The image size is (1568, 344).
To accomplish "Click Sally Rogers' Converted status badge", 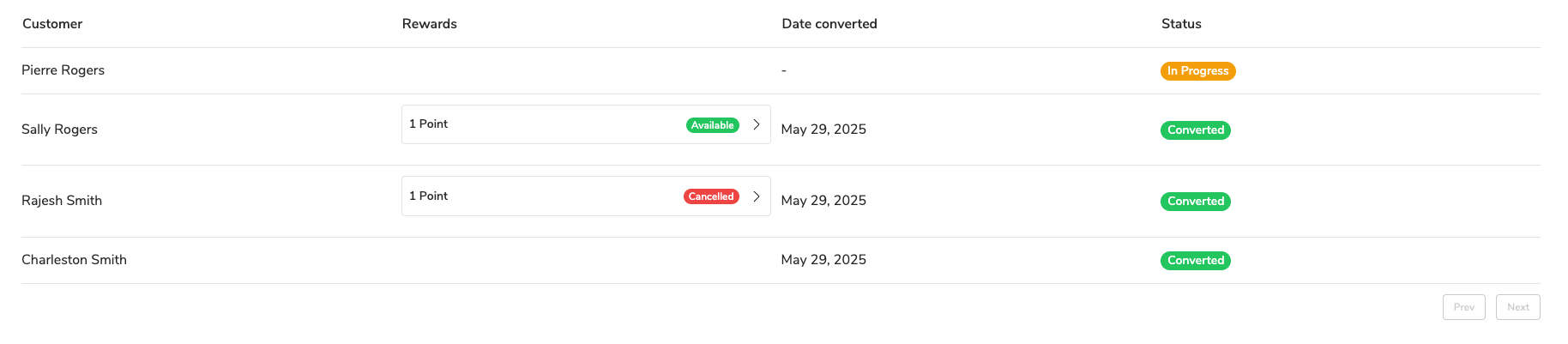I will coord(1195,130).
